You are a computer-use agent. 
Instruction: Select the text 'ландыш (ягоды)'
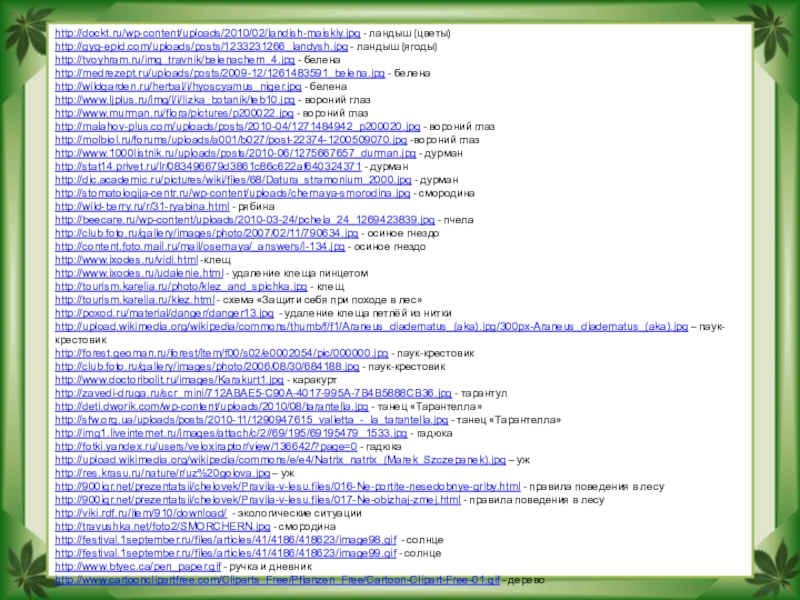396,46
